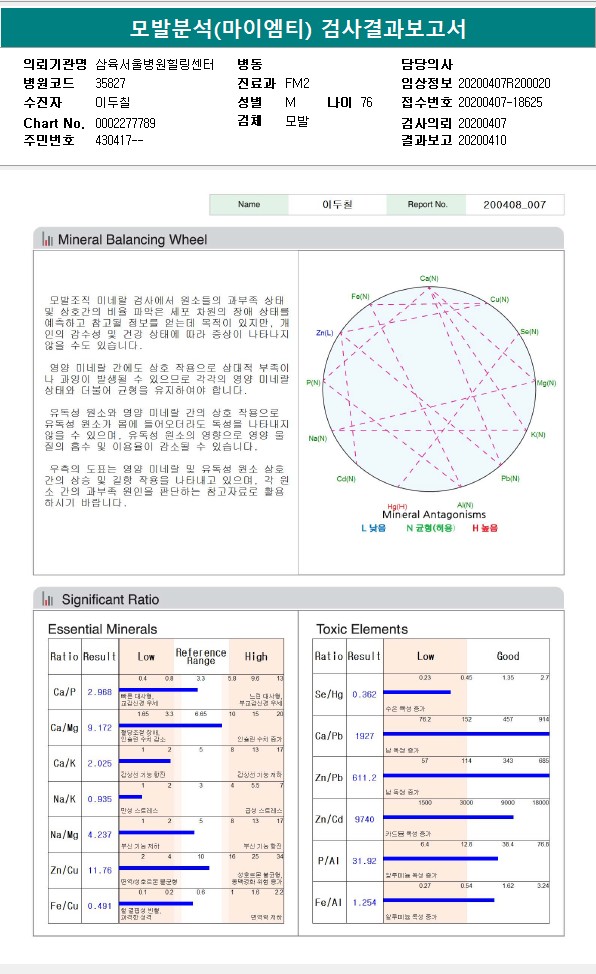Click the Na(N) label on wheel

click(x=318, y=439)
